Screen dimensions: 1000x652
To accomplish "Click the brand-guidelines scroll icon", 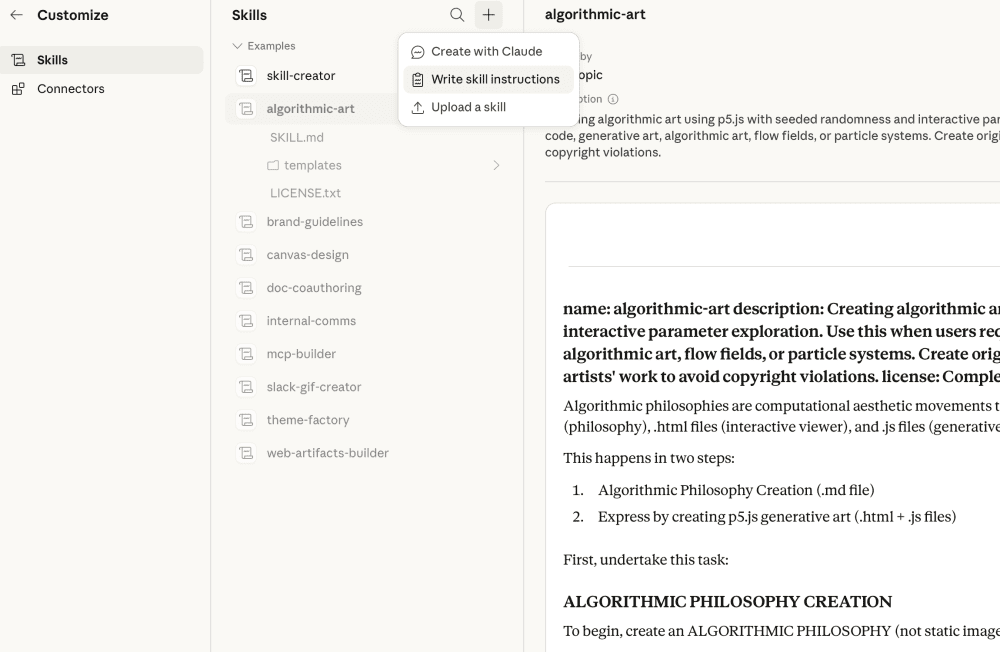I will (x=246, y=222).
